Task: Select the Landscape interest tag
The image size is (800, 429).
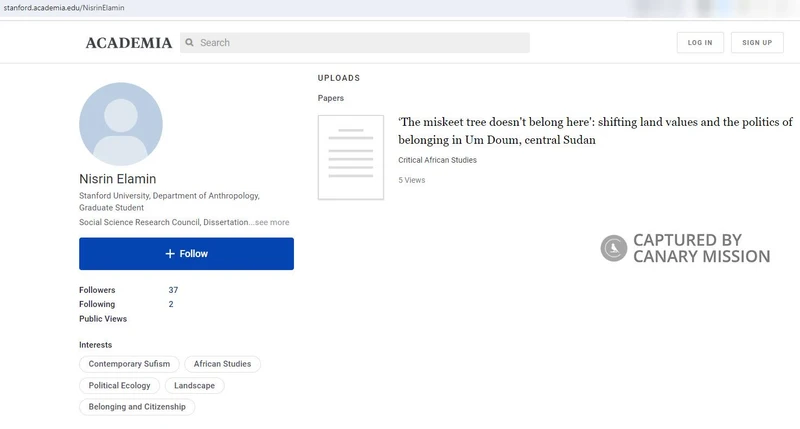Action: pos(194,385)
